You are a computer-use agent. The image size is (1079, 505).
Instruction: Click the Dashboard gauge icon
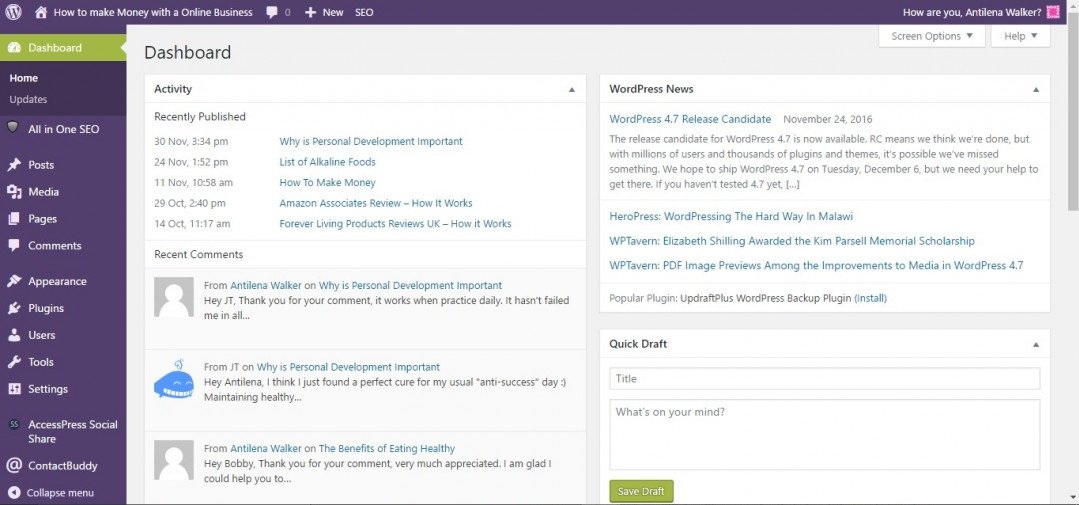14,47
